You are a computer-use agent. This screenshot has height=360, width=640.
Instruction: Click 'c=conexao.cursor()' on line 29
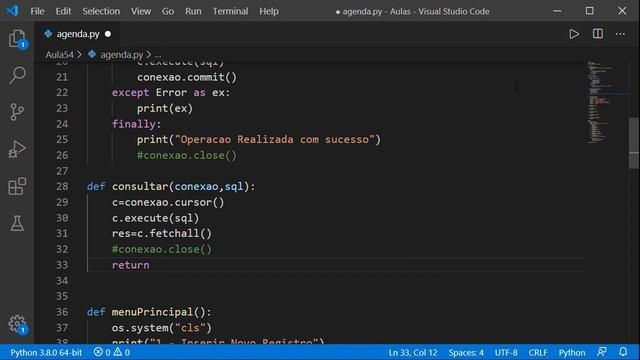point(168,202)
